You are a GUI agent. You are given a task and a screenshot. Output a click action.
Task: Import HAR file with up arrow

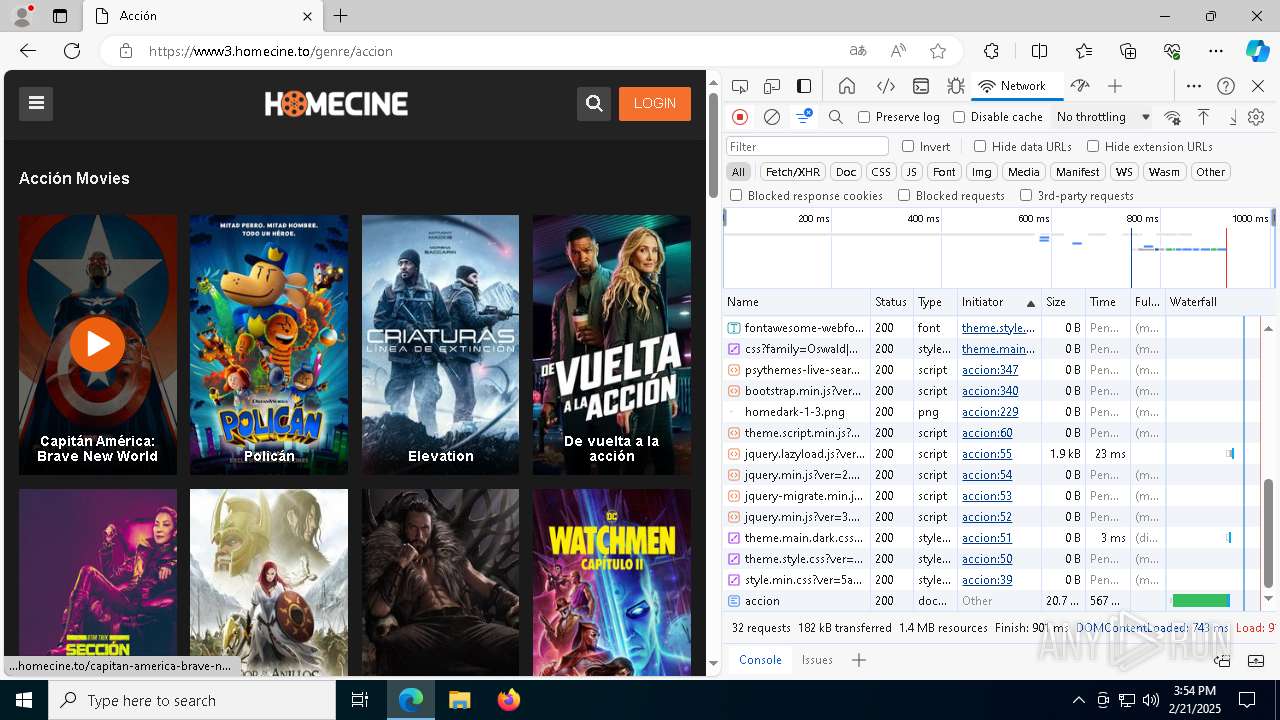[x=1204, y=117]
